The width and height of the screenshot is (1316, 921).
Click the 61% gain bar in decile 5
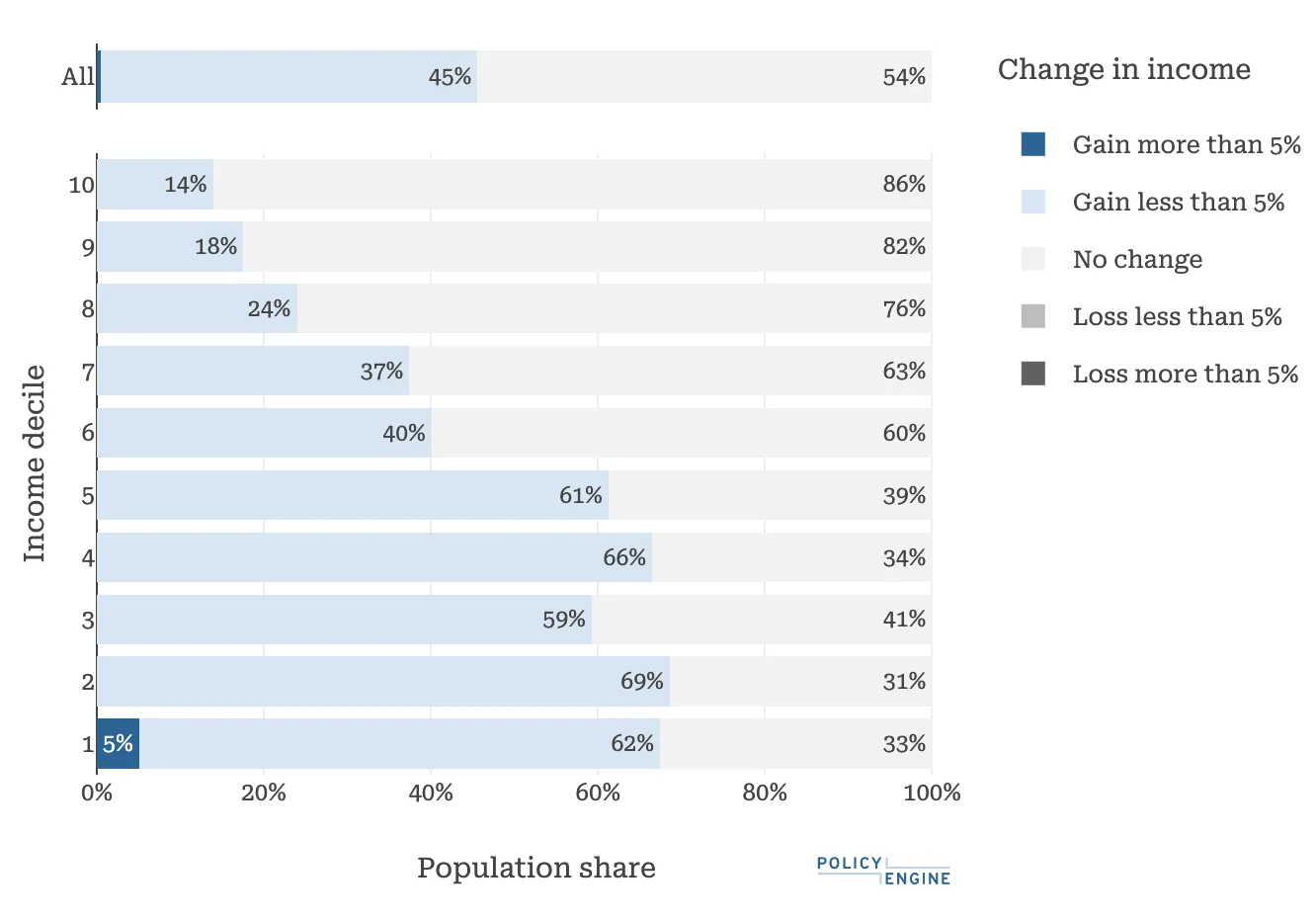click(352, 495)
